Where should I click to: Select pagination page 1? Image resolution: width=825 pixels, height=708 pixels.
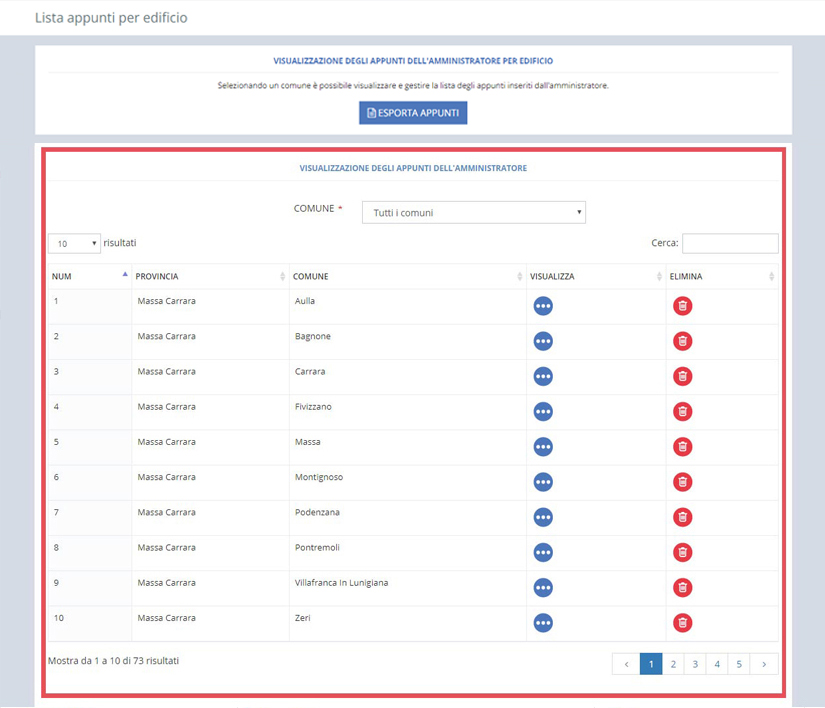tap(651, 664)
